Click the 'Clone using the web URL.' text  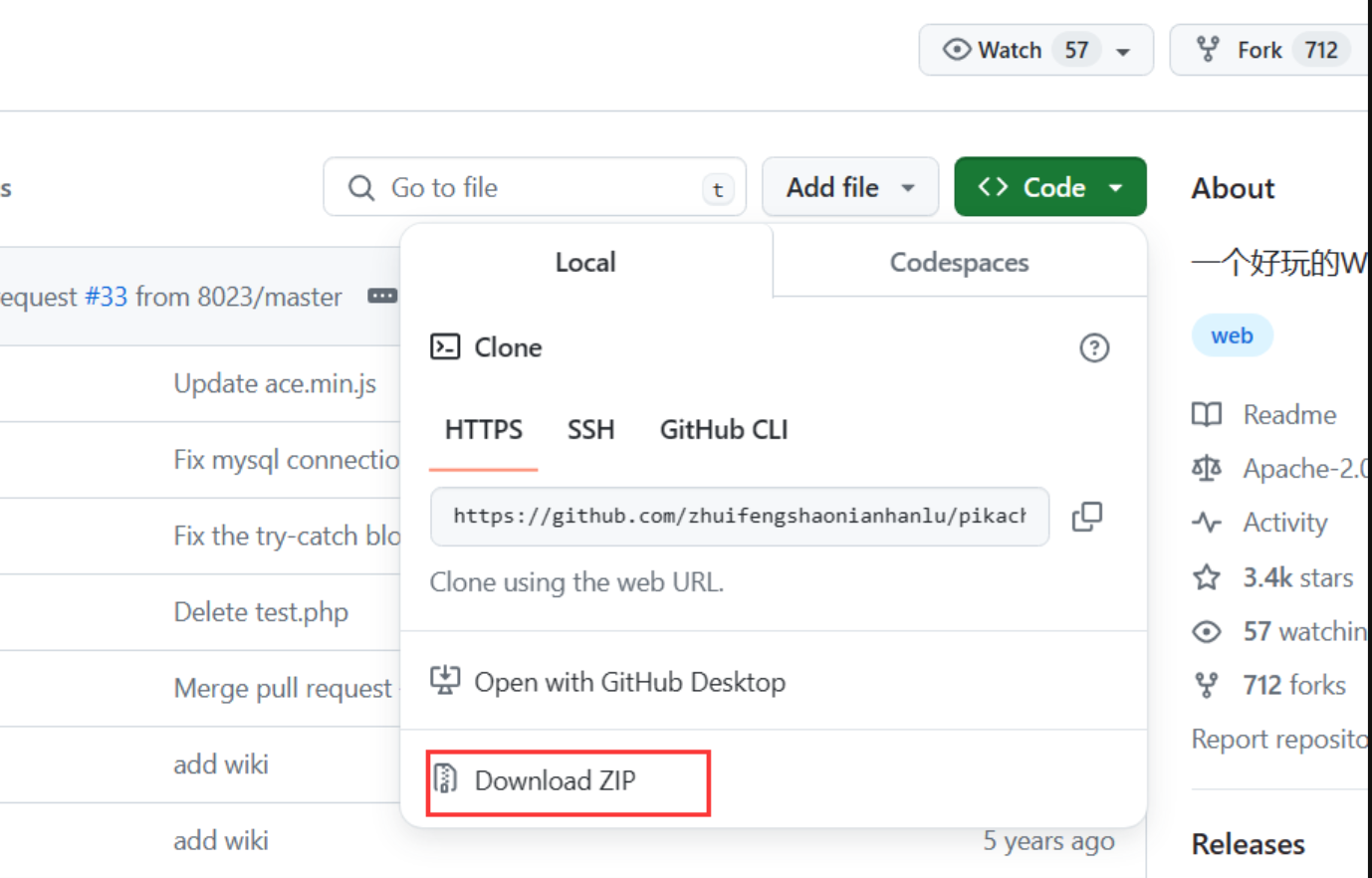click(576, 581)
